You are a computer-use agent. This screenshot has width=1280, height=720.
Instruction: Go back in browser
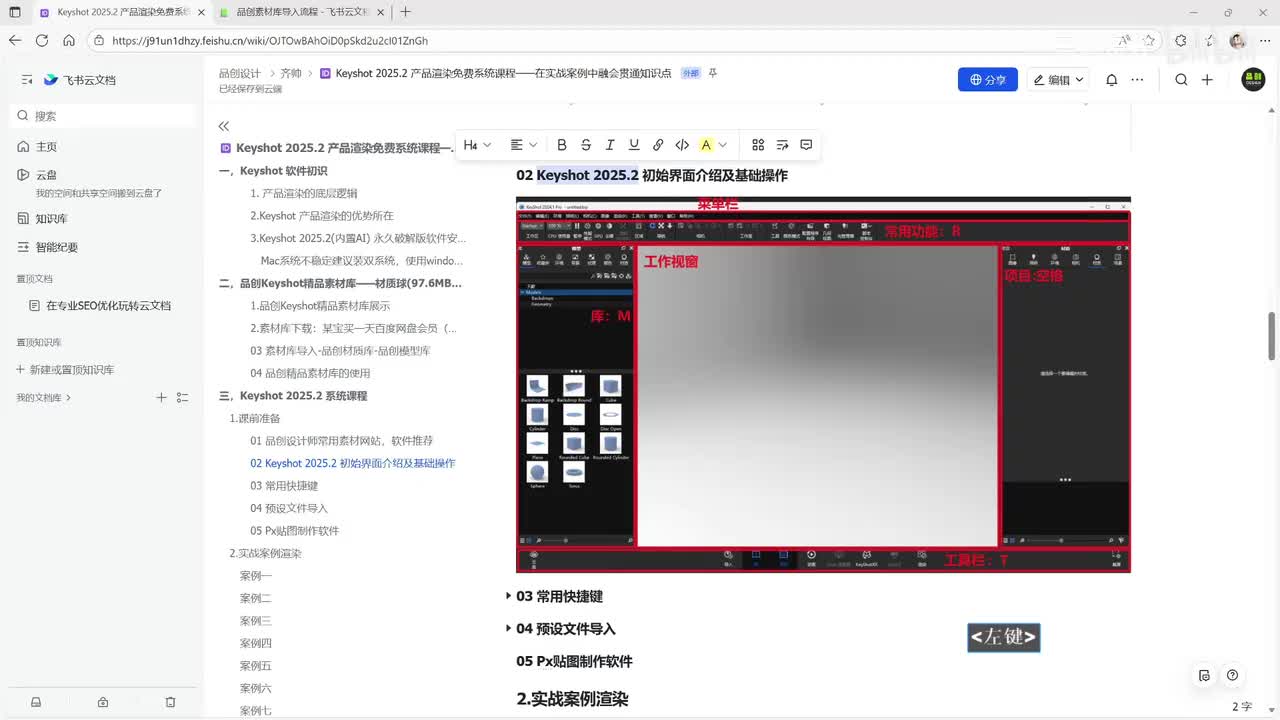click(x=14, y=41)
